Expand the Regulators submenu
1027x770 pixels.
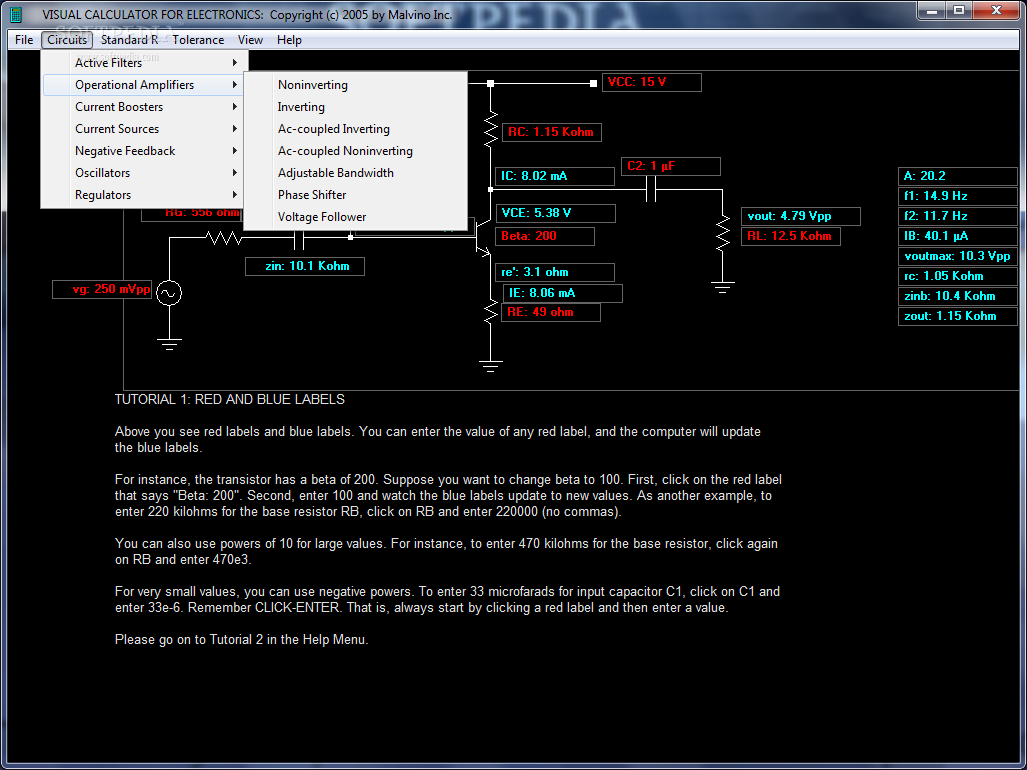coord(145,194)
